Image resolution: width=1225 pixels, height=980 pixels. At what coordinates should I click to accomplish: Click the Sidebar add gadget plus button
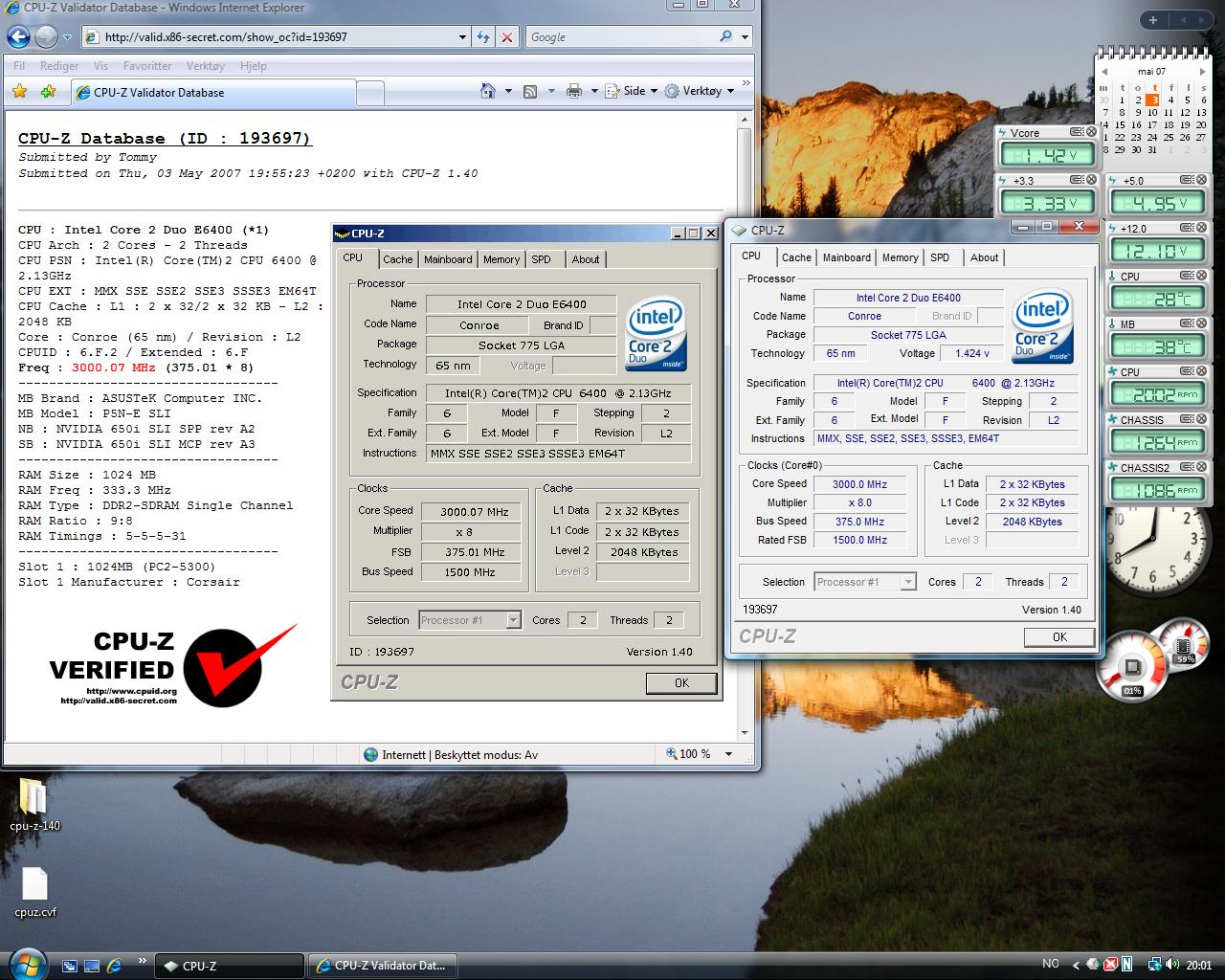1153,20
